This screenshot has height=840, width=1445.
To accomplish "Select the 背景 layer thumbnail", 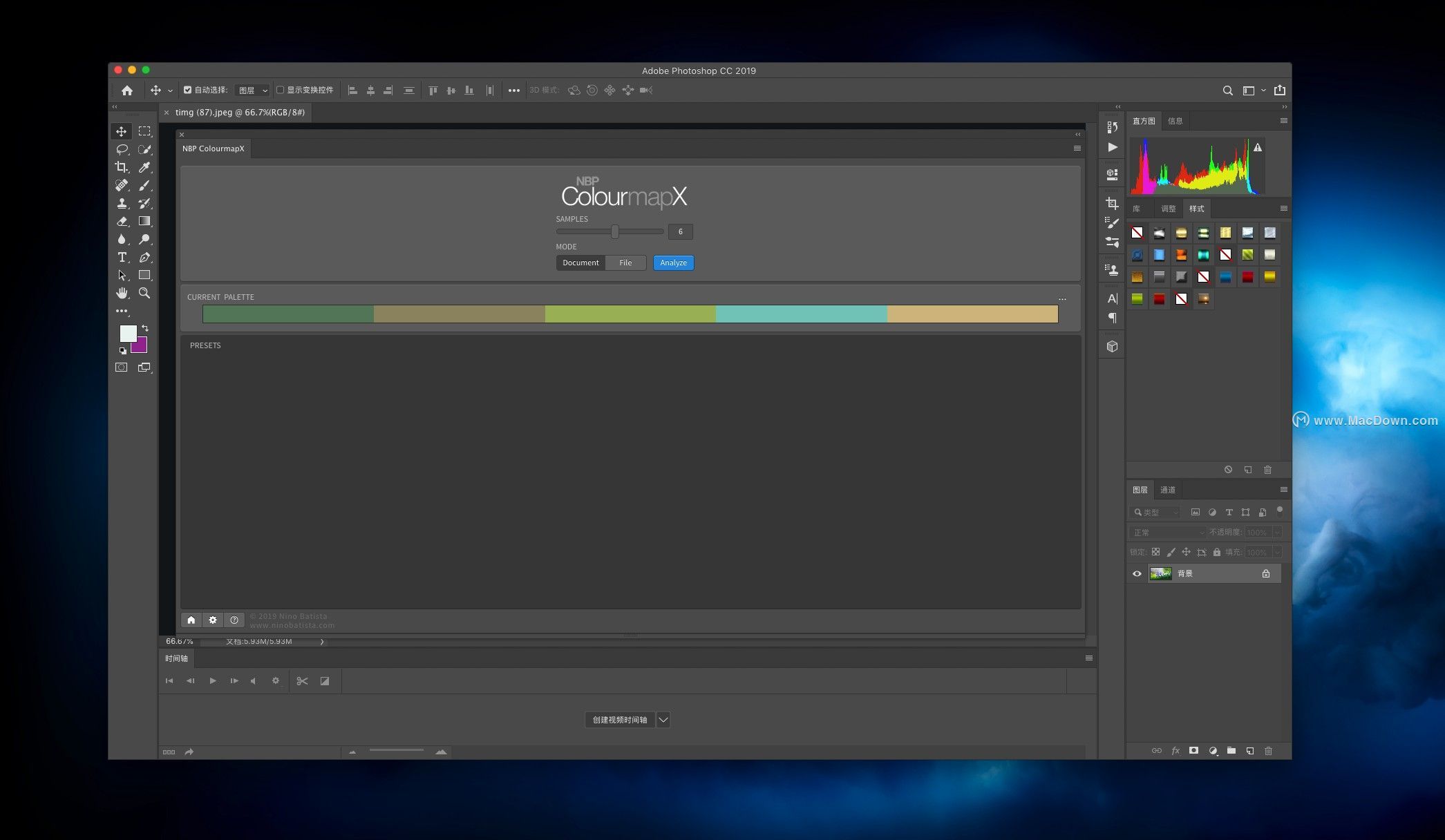I will click(x=1160, y=573).
